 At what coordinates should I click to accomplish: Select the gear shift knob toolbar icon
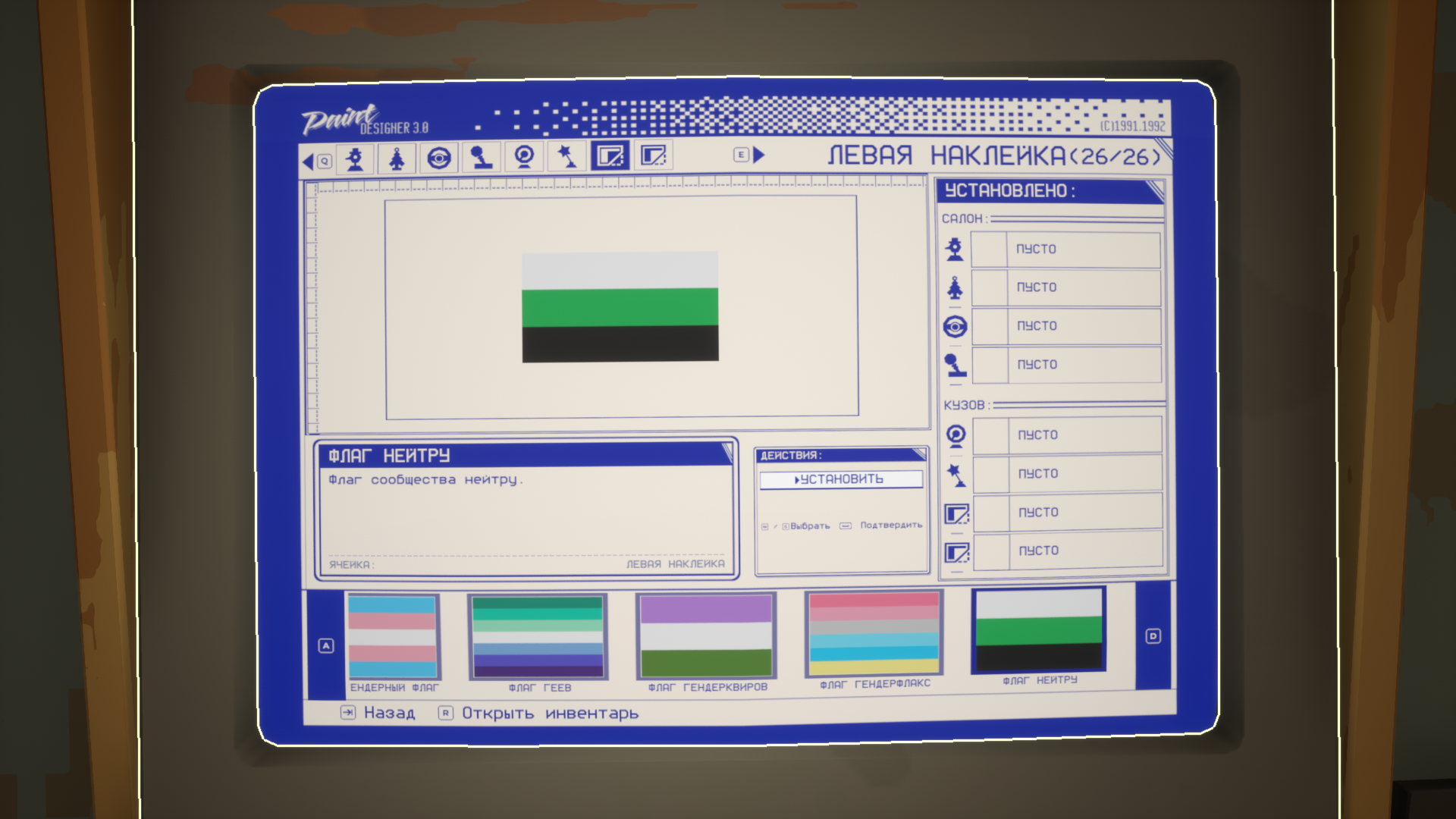tap(482, 158)
